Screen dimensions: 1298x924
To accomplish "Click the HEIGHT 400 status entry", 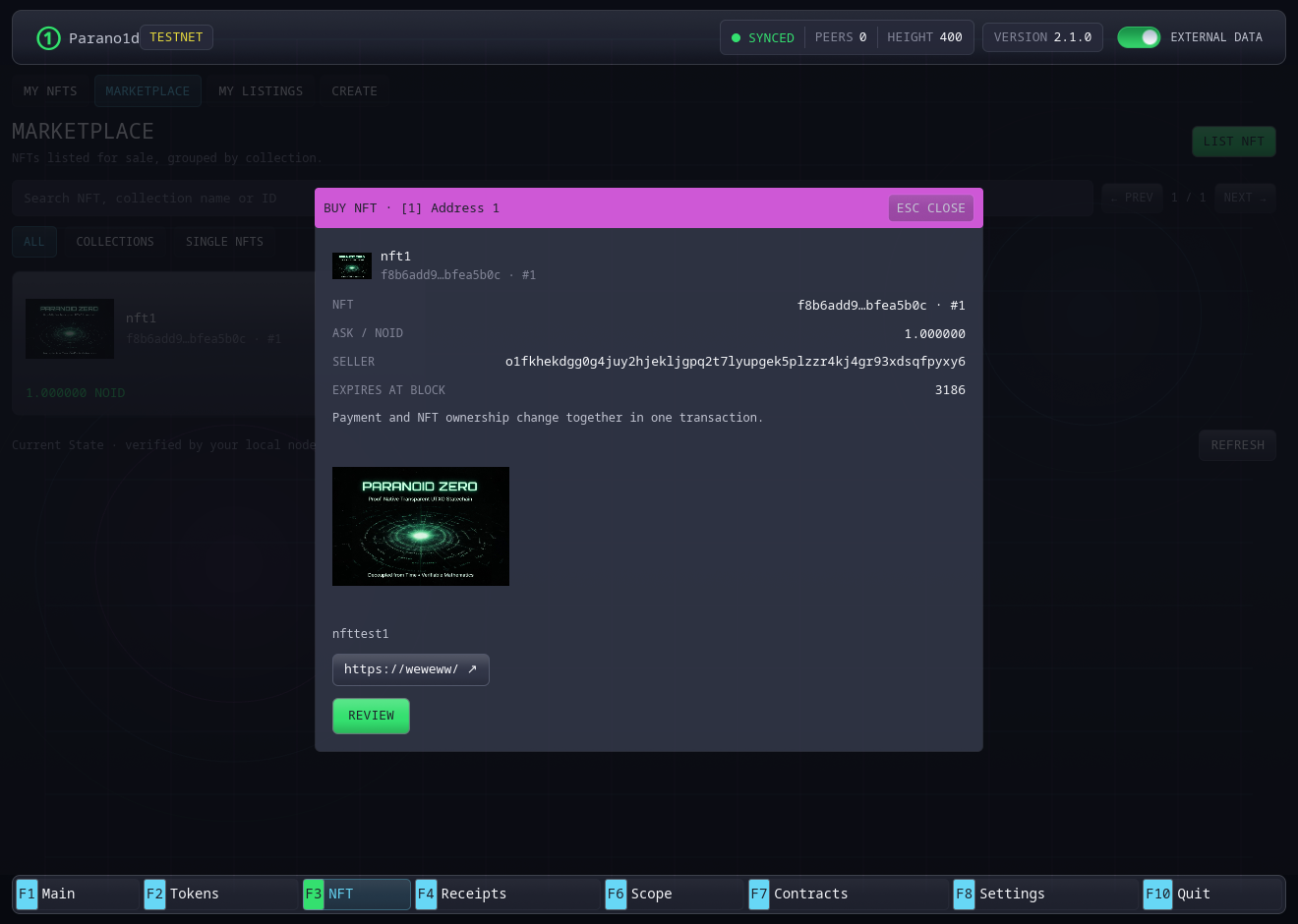I will [x=924, y=37].
